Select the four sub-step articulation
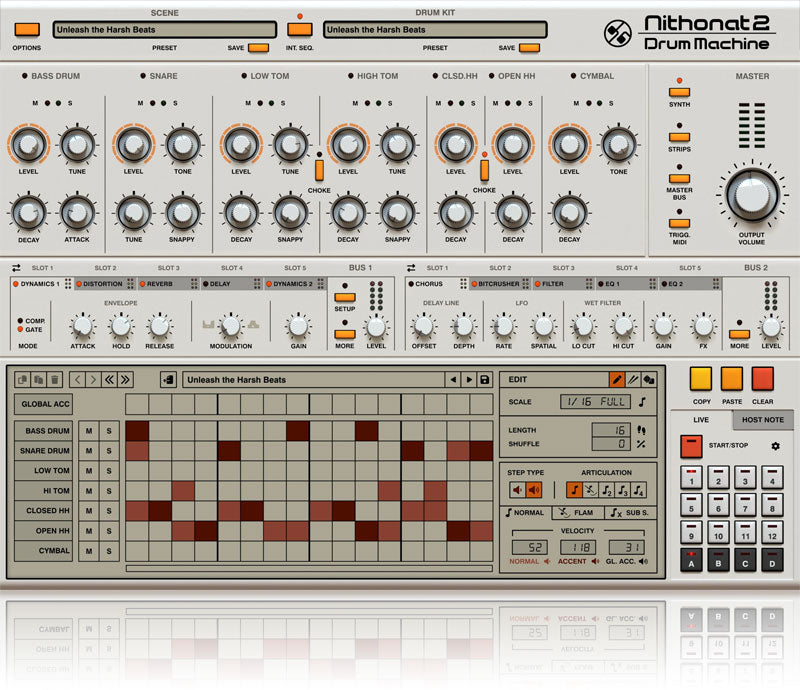800x690 pixels. (639, 490)
